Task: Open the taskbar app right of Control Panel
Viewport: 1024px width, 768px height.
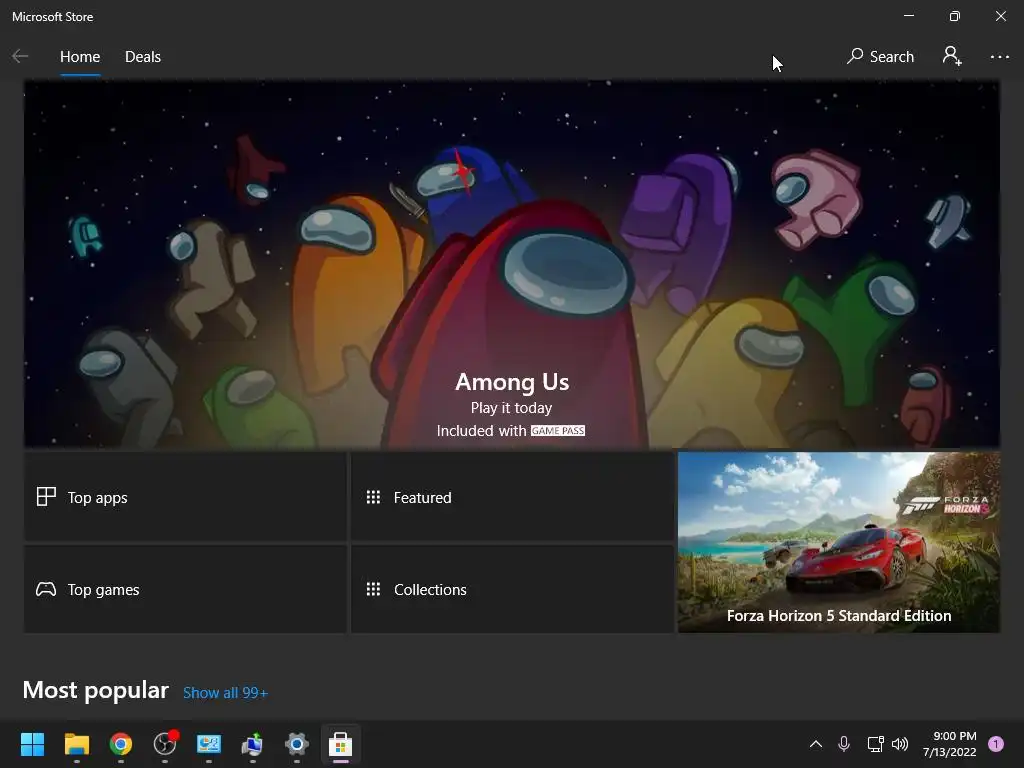Action: click(x=253, y=744)
